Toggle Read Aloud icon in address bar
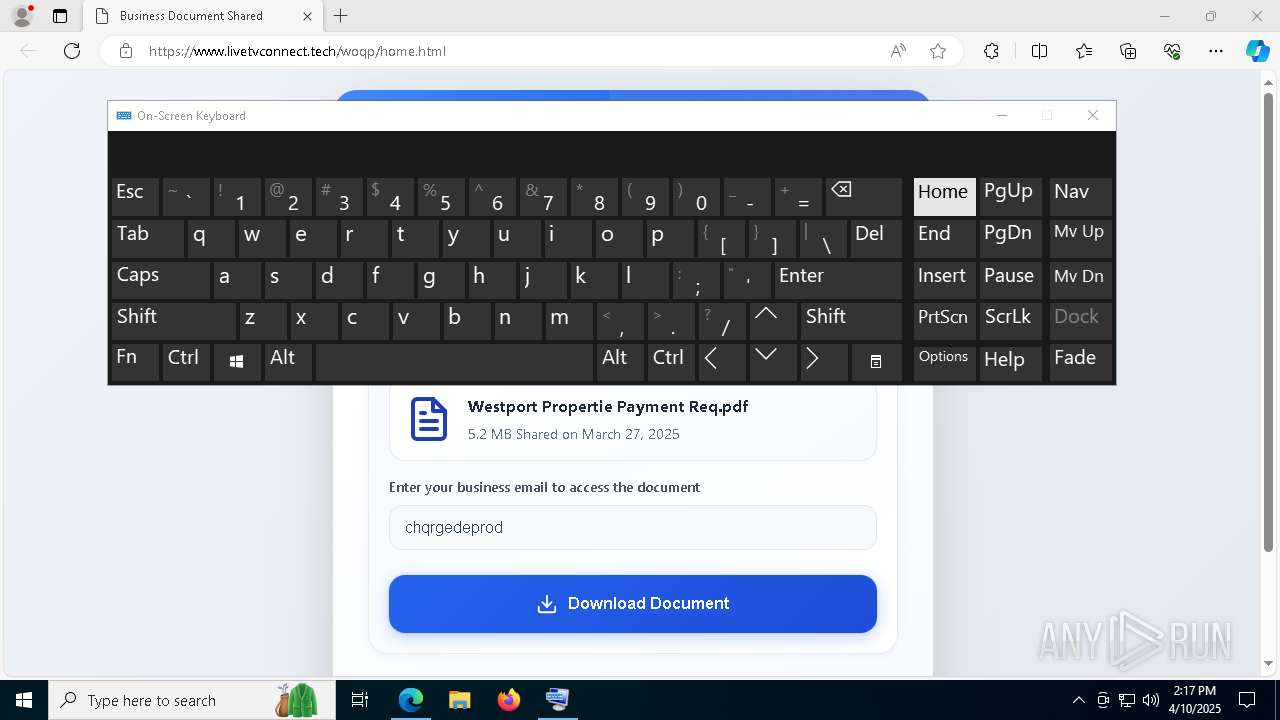This screenshot has width=1280, height=720. tap(898, 51)
